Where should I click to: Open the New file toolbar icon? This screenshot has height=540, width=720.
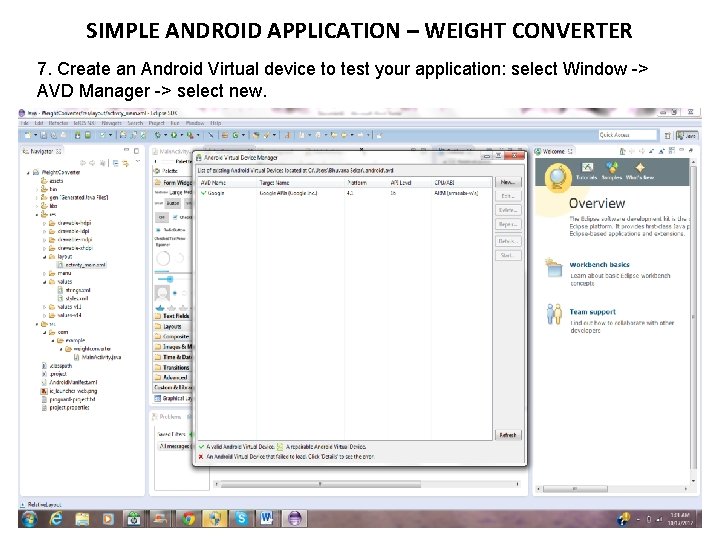28,135
